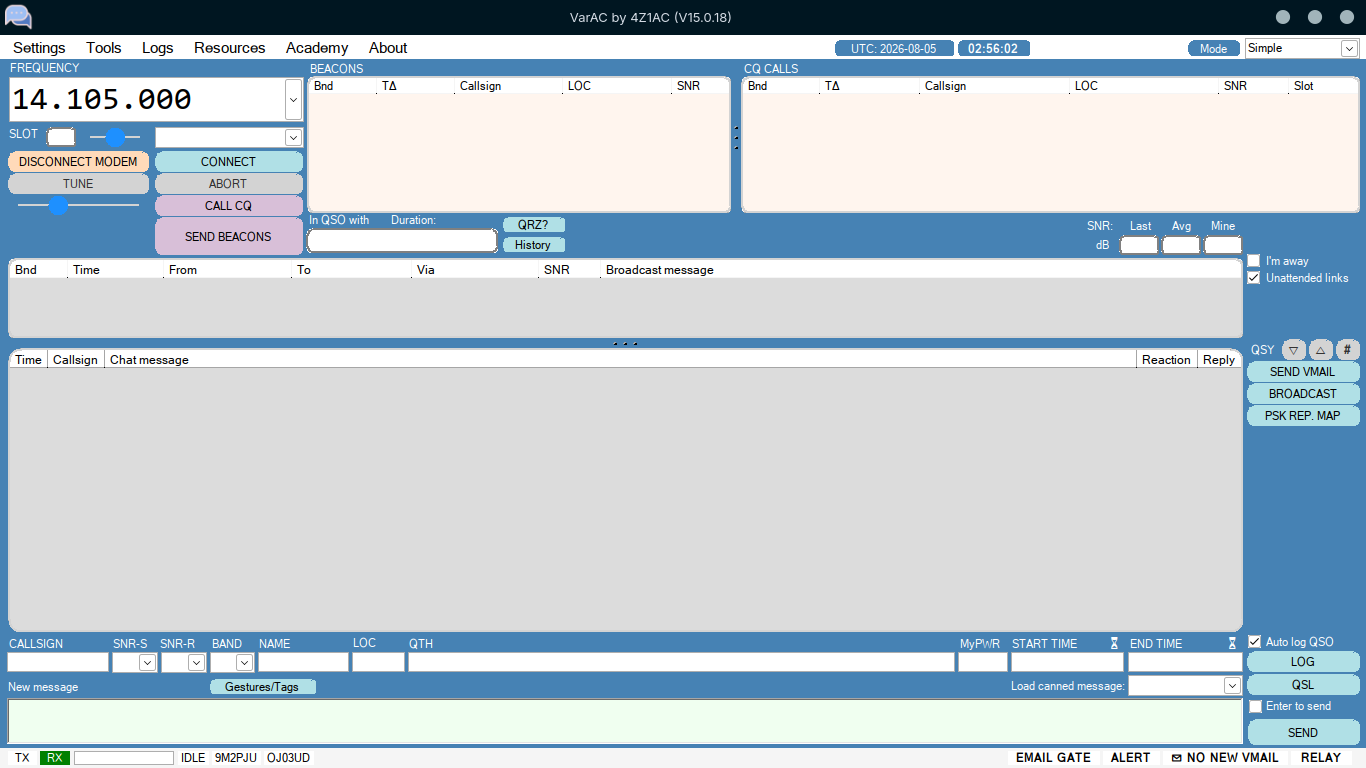Click the TUNE power slider handle
The image size is (1366, 768).
[x=59, y=205]
